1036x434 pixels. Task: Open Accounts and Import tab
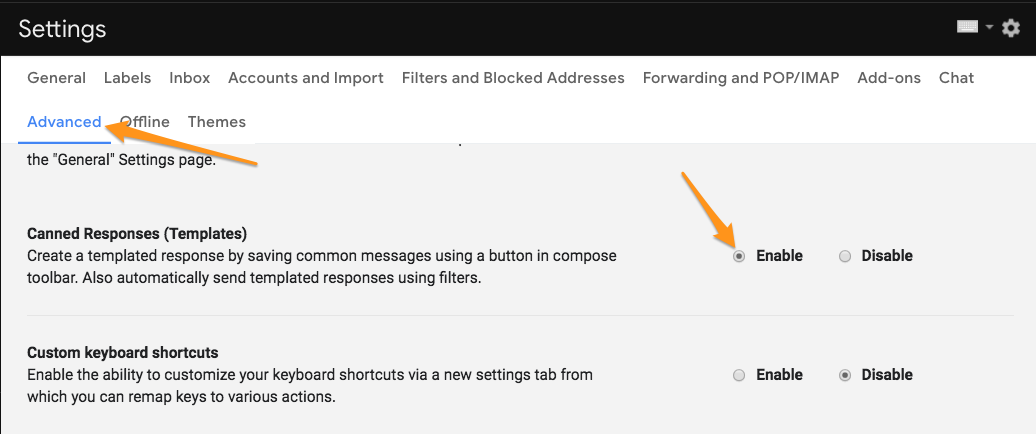(x=306, y=78)
